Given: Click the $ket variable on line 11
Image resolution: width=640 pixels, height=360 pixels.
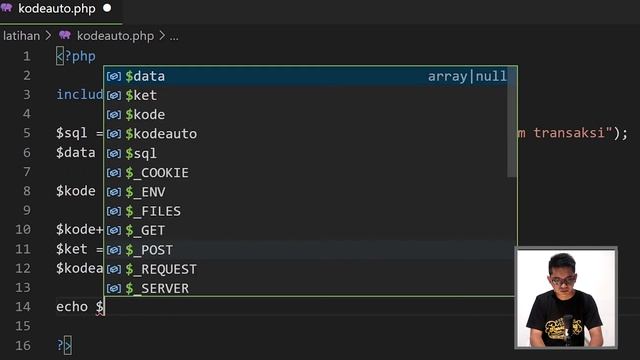Looking at the screenshot, I should pyautogui.click(x=72, y=249).
